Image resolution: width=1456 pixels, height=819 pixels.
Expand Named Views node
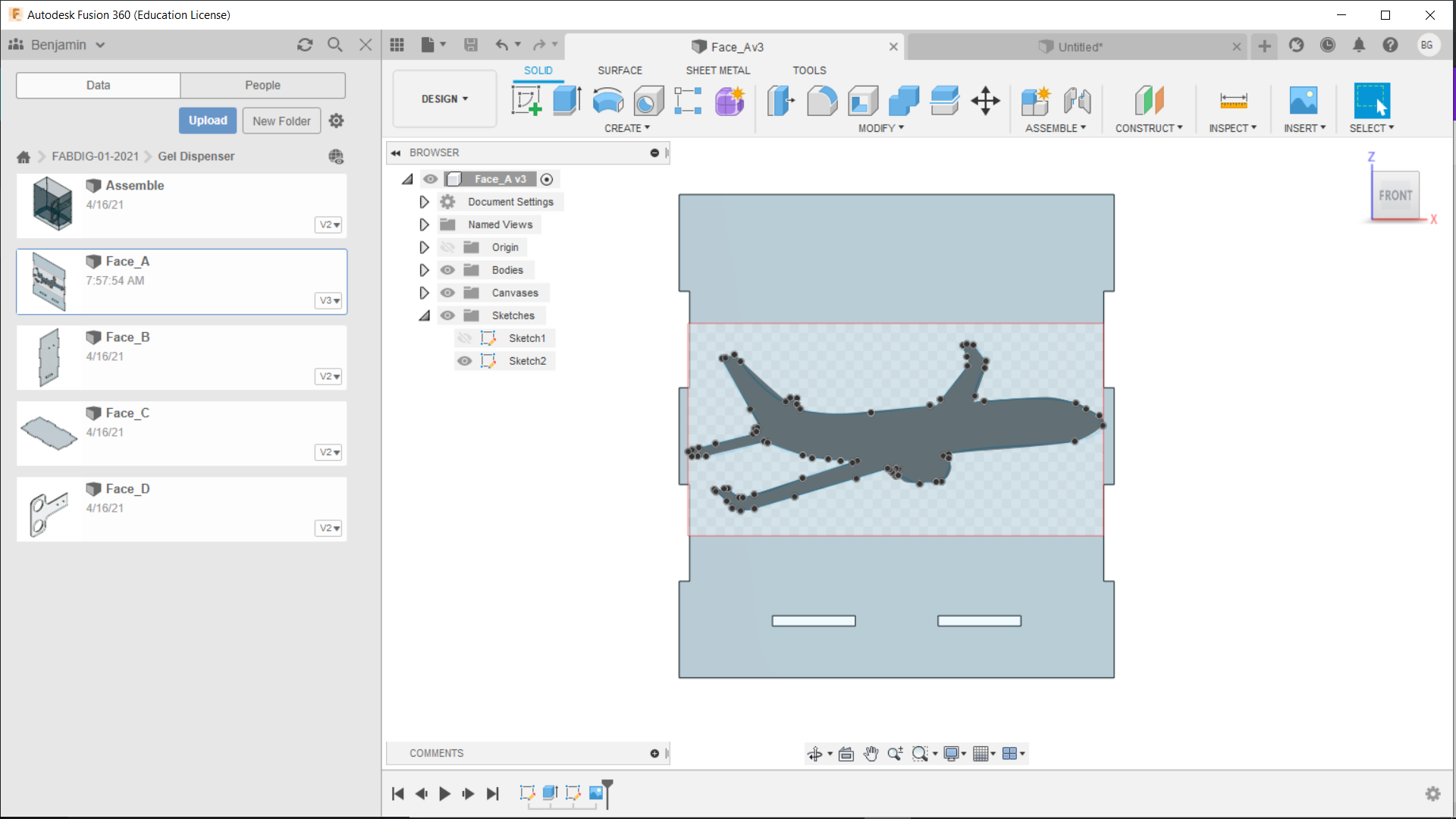click(x=424, y=224)
